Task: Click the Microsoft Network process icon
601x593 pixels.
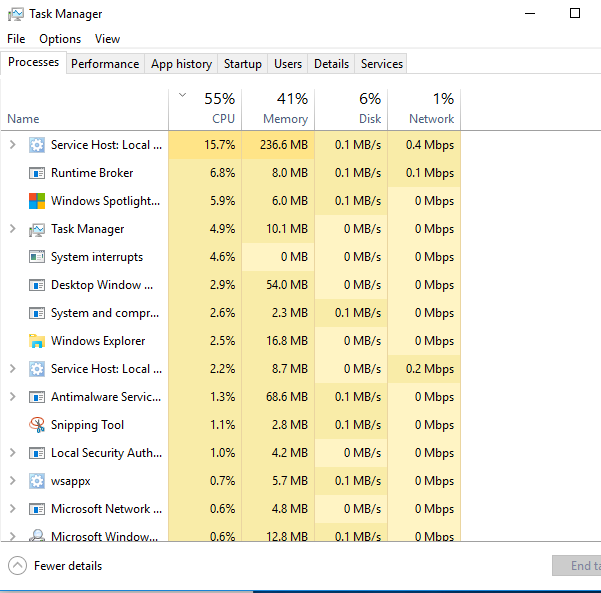Action: (x=37, y=509)
